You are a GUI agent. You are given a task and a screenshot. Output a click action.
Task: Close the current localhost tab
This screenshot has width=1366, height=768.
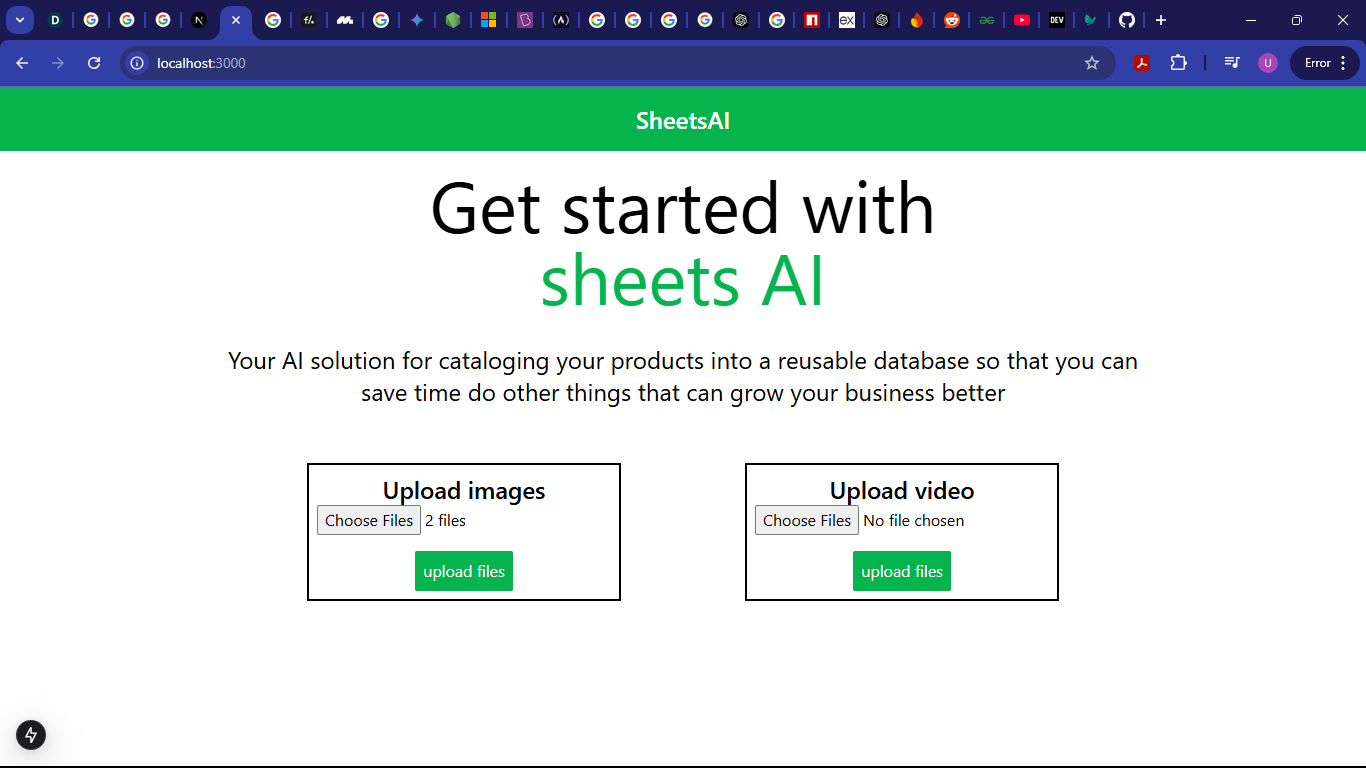pos(236,20)
